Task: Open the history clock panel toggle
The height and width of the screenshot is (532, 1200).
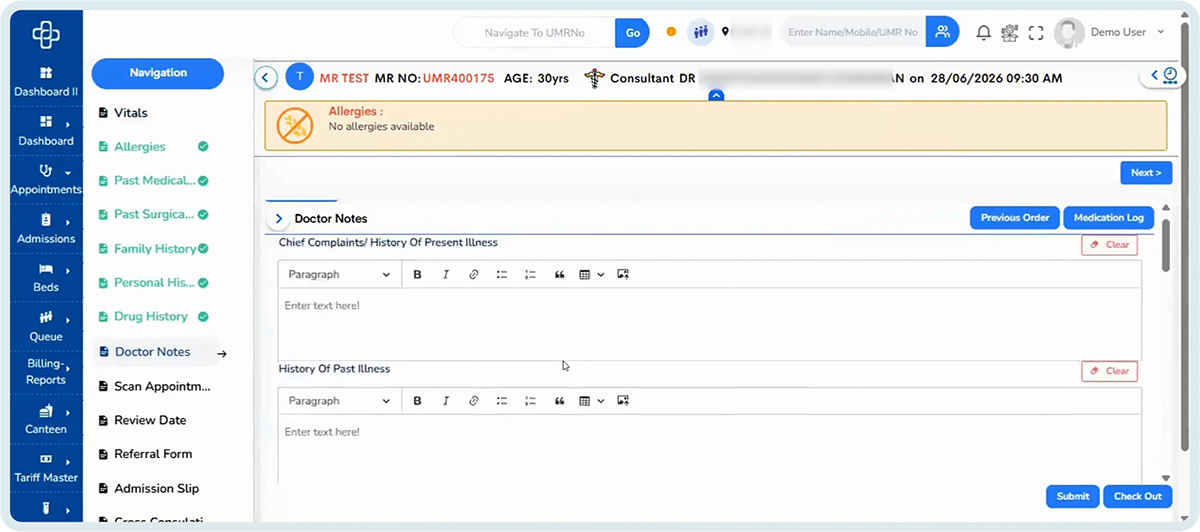Action: (x=1163, y=75)
